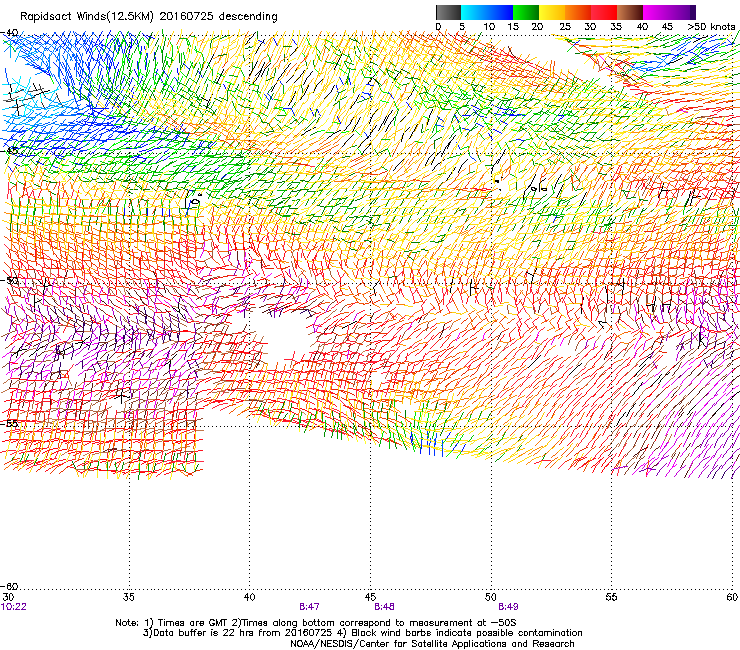This screenshot has height=650, width=740.
Task: Click the longitude axis label '45' above 8:48
Action: [370, 597]
